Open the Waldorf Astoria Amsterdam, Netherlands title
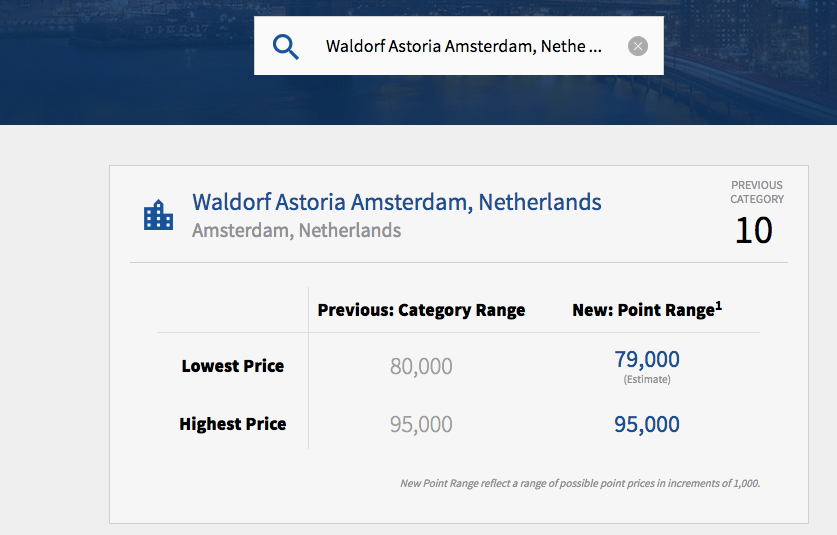 tap(397, 202)
